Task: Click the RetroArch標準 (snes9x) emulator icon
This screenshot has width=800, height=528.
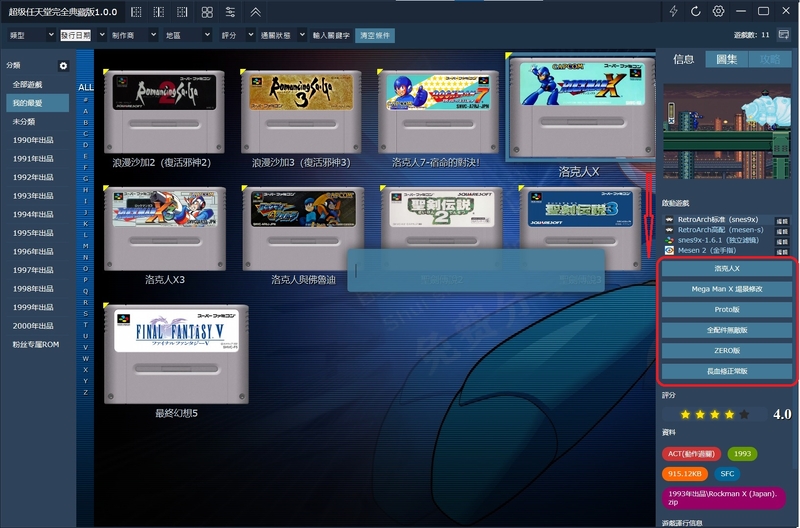Action: (x=669, y=220)
